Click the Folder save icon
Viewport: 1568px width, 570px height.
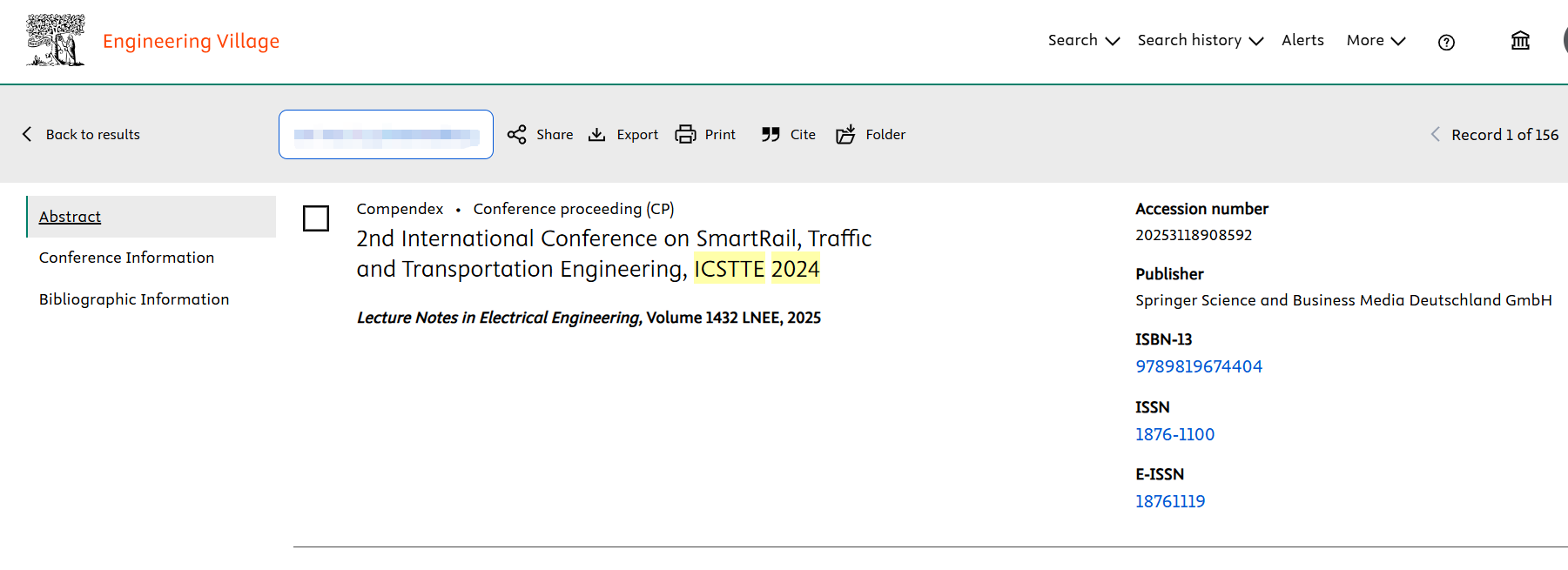click(x=845, y=134)
